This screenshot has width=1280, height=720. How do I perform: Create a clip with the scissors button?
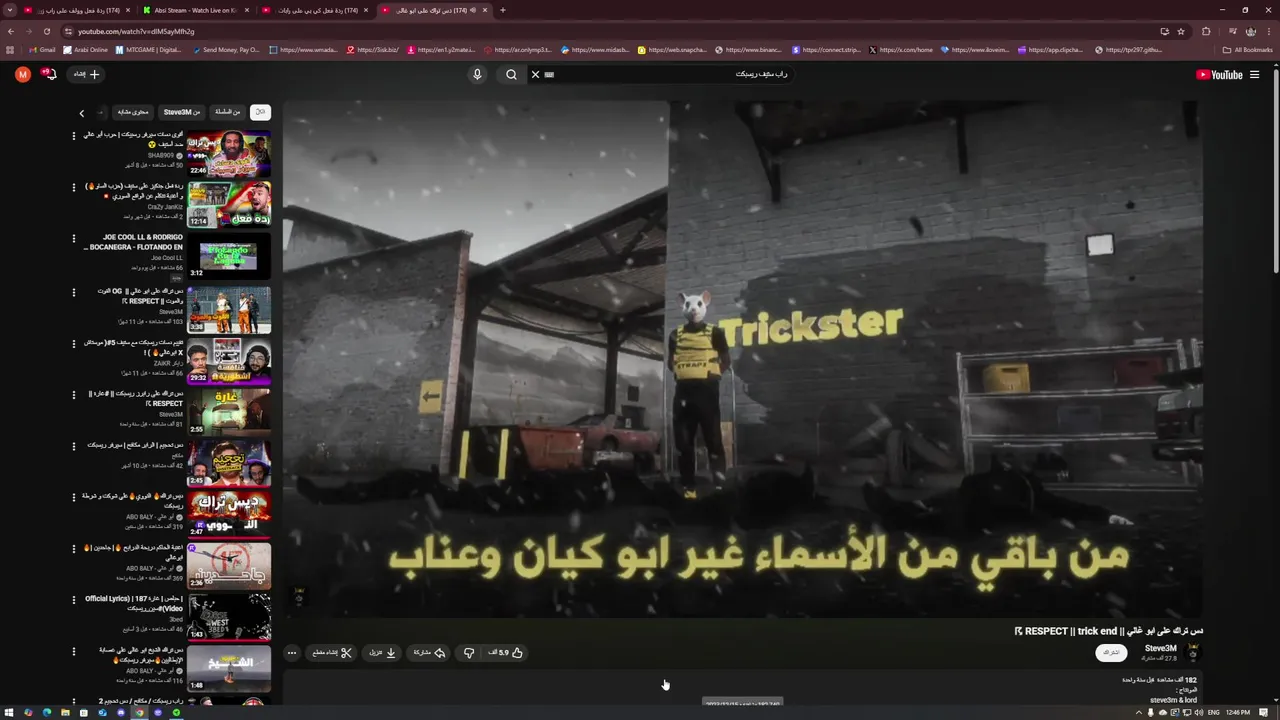pos(332,652)
